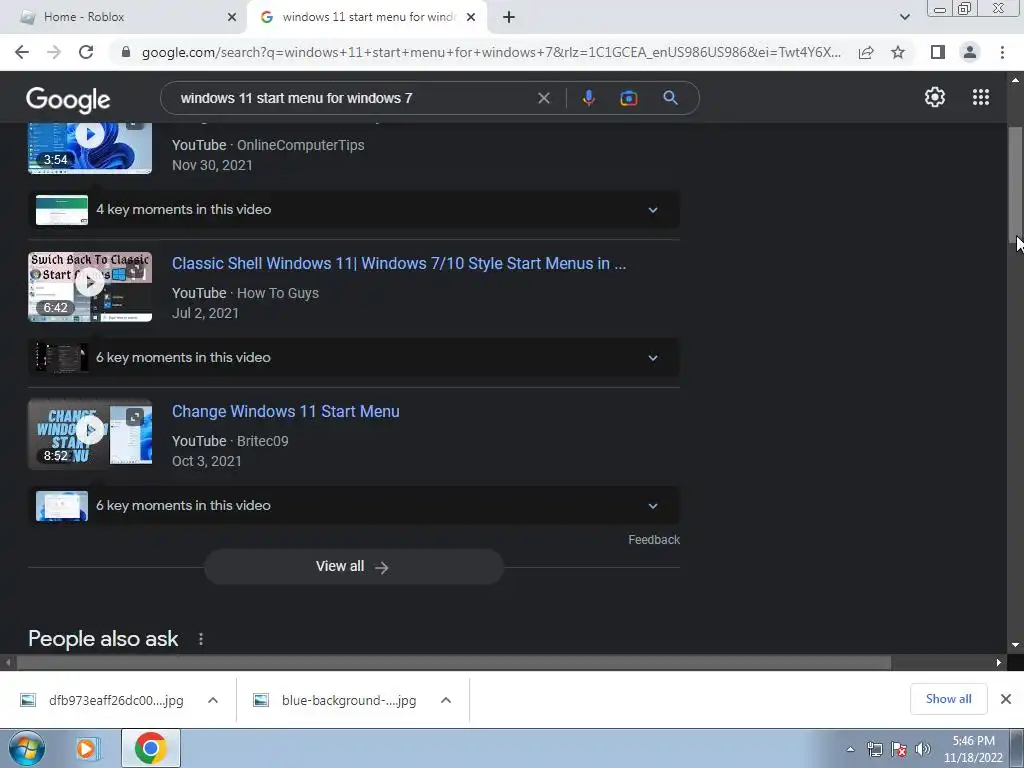The width and height of the screenshot is (1024, 768).
Task: Submit search with the magnifier icon
Action: (670, 98)
